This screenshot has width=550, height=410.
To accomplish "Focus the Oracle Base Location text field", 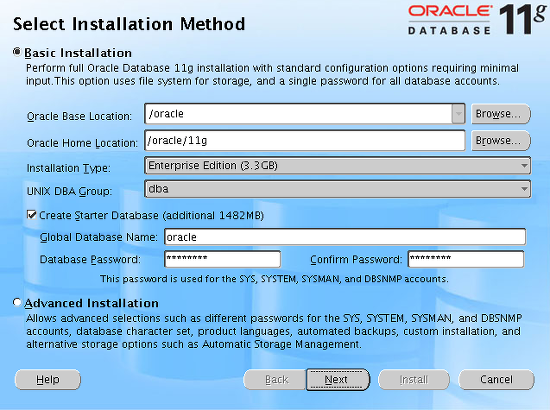I will [x=299, y=114].
